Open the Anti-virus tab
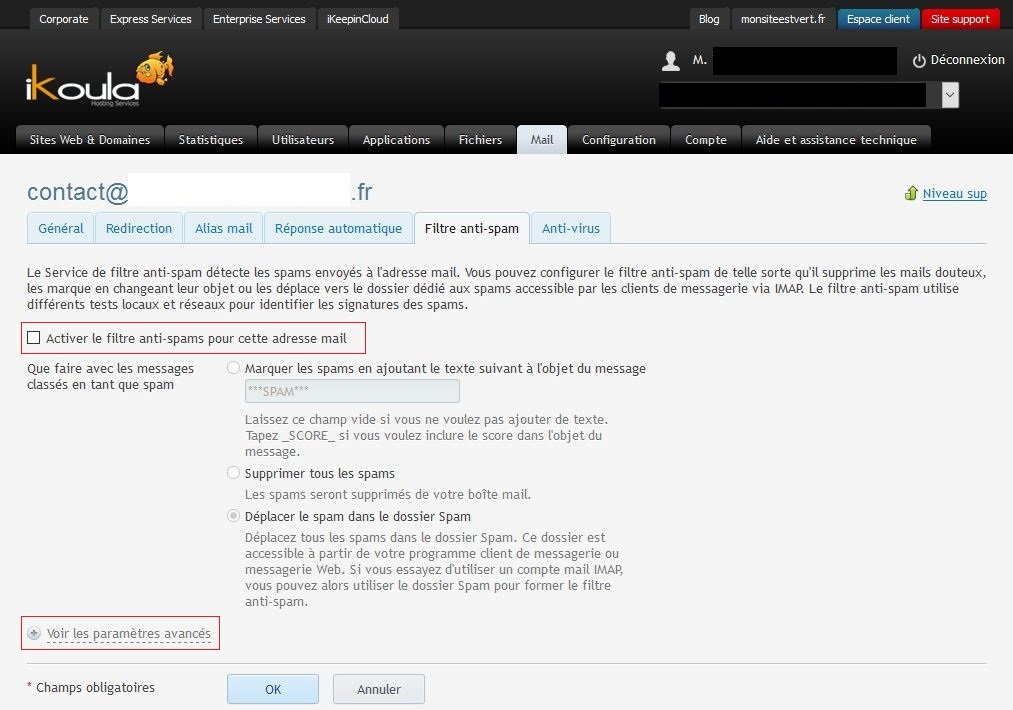1013x710 pixels. point(570,228)
